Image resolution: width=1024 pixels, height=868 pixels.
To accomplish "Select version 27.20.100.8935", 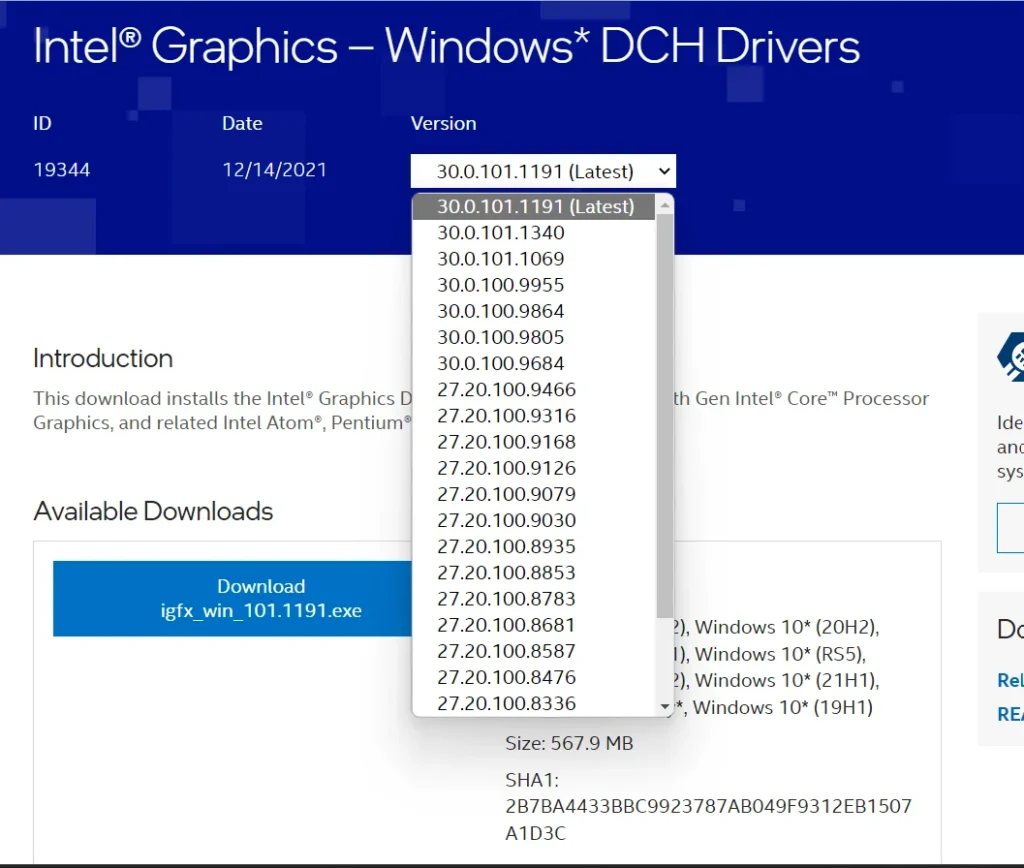I will tap(534, 546).
